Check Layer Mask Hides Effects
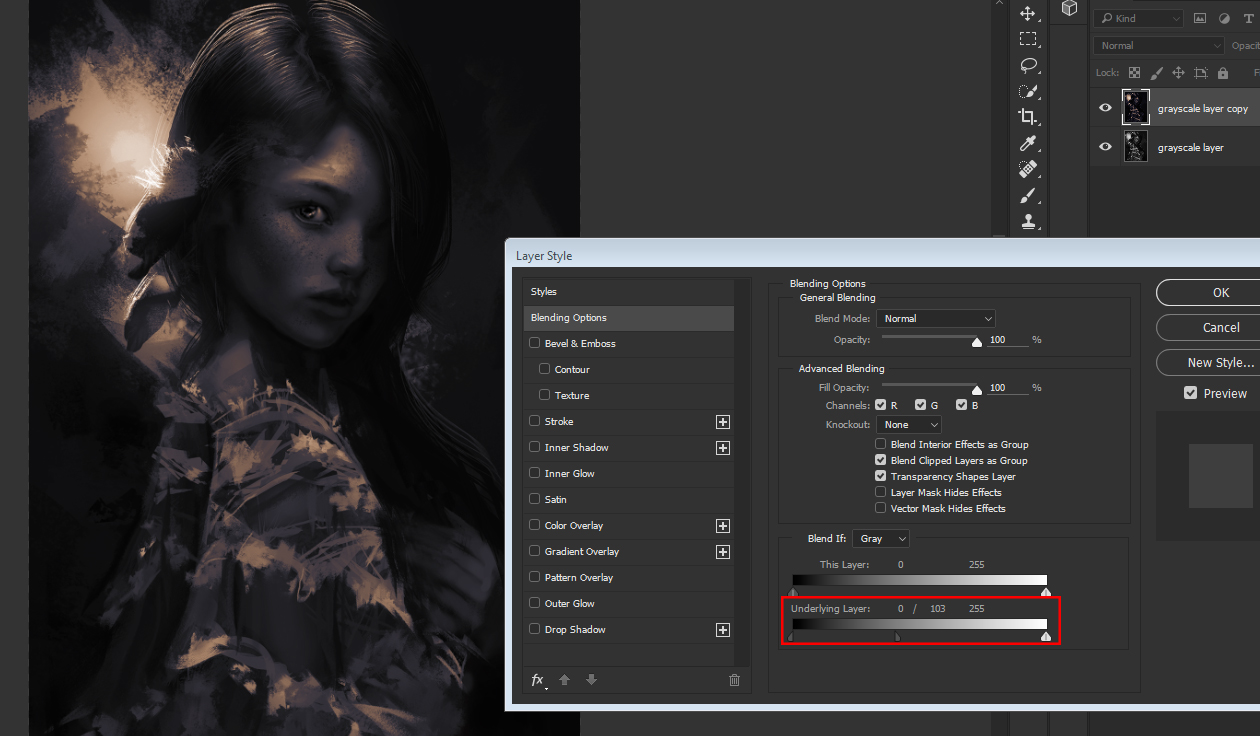The image size is (1260, 736). coord(881,492)
